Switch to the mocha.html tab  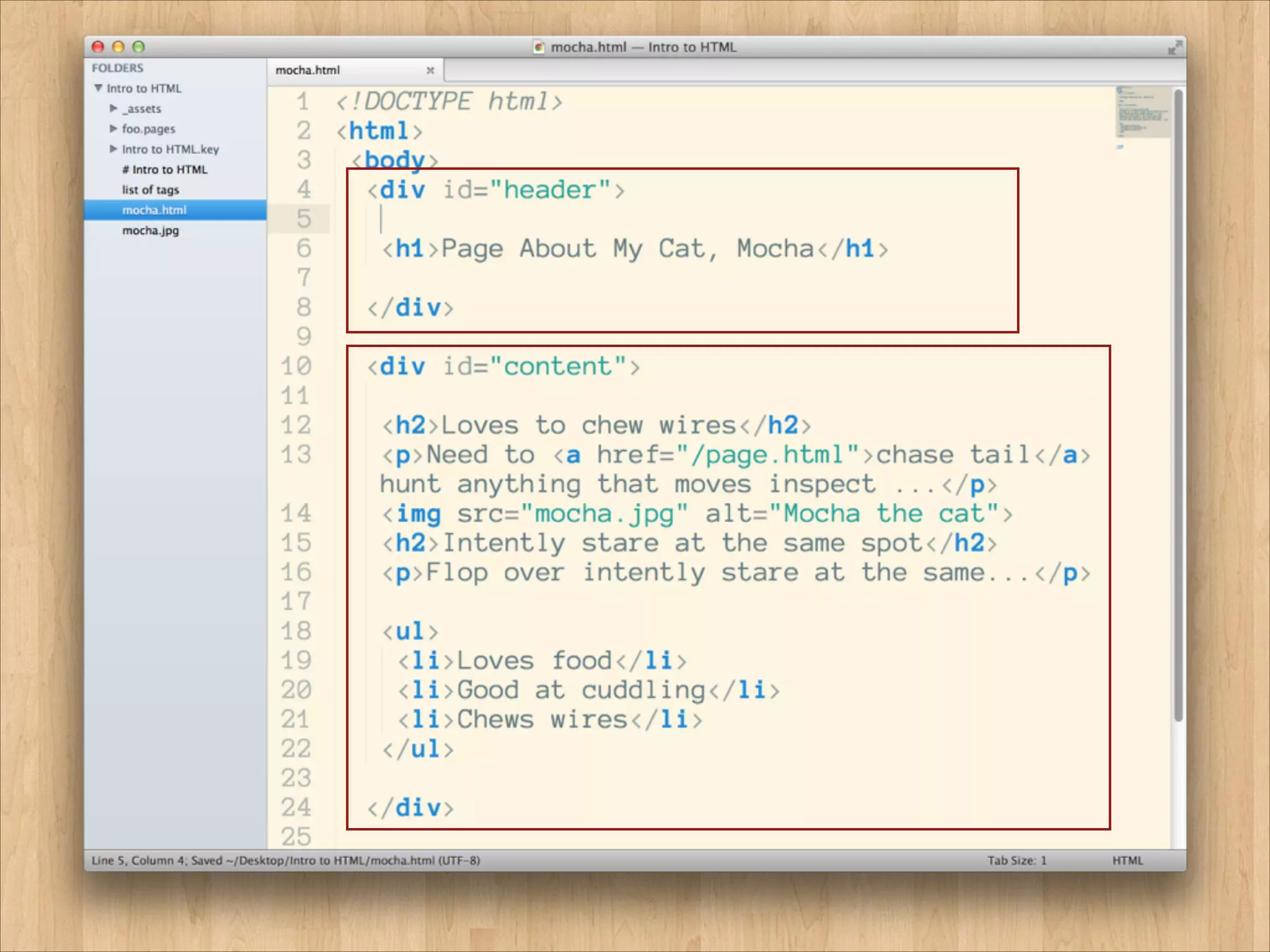pos(308,71)
